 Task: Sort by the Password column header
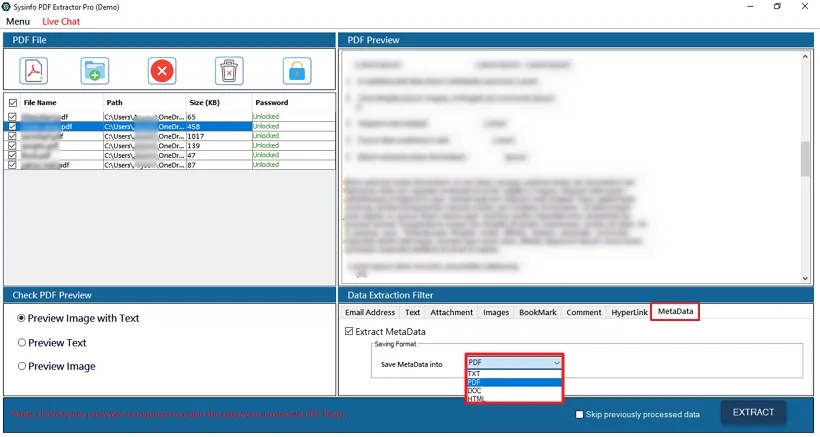[x=293, y=102]
